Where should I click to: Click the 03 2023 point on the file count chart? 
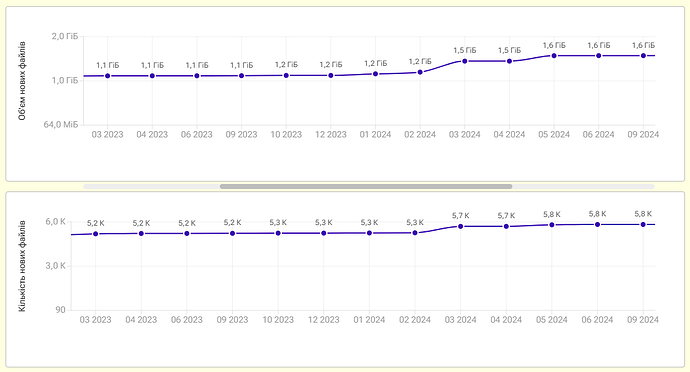tap(95, 234)
